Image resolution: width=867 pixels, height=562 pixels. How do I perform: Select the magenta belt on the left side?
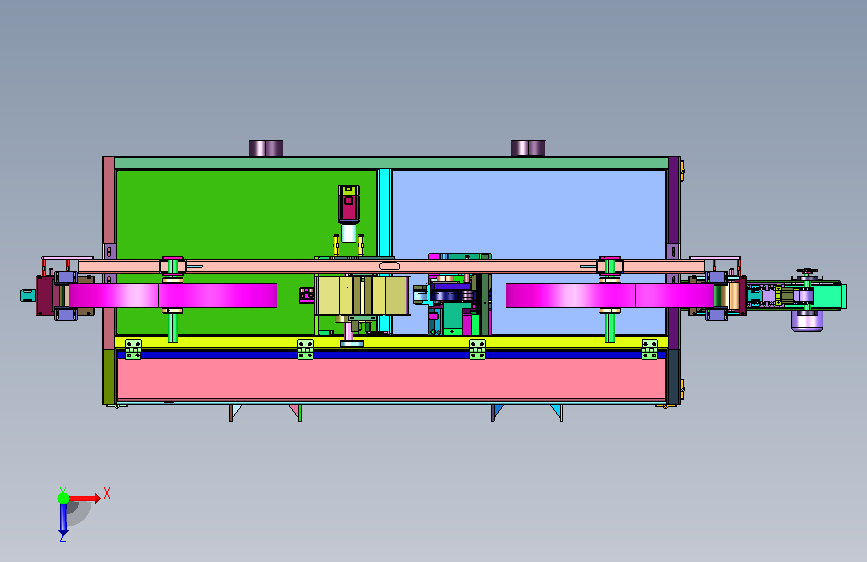(173, 295)
